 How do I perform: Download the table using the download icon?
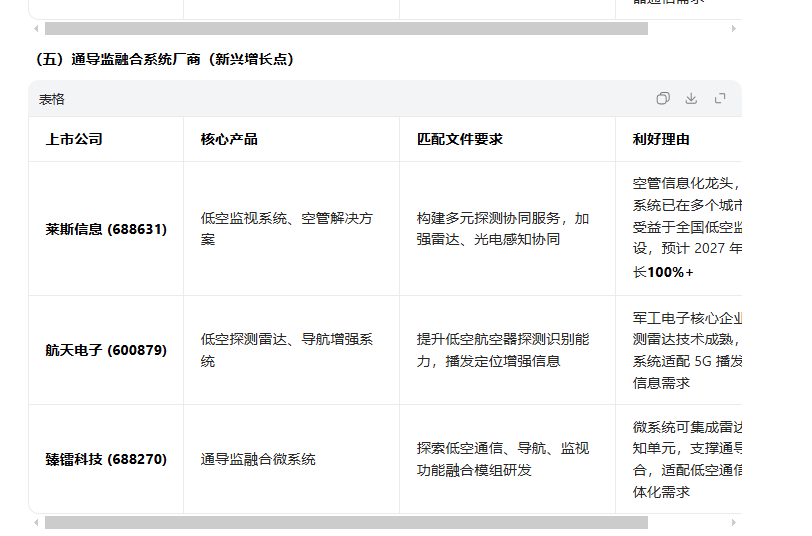click(x=691, y=98)
